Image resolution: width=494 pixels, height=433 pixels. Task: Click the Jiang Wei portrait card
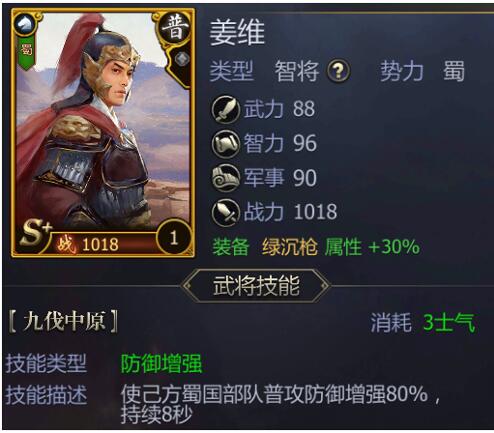(103, 133)
